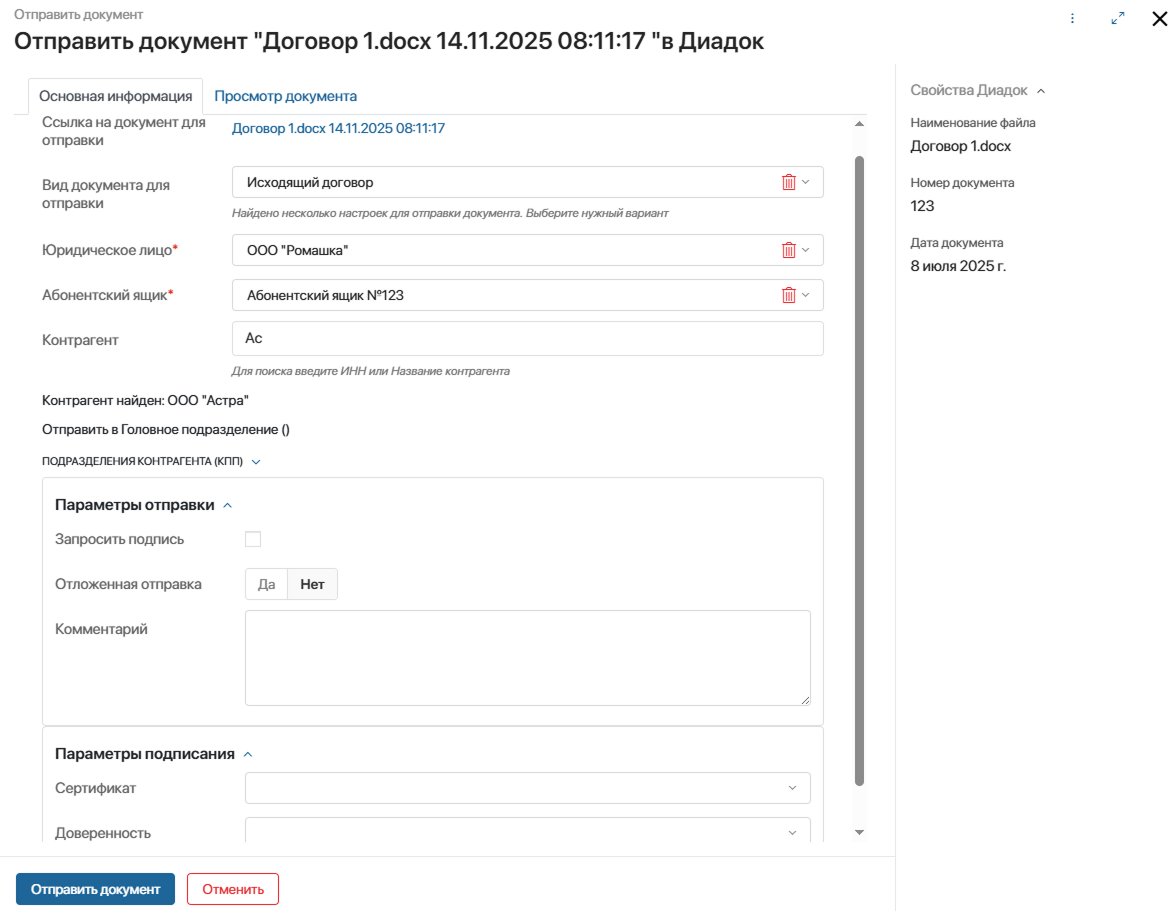Open the Сертификат dropdown
The image size is (1173, 911).
[527, 788]
